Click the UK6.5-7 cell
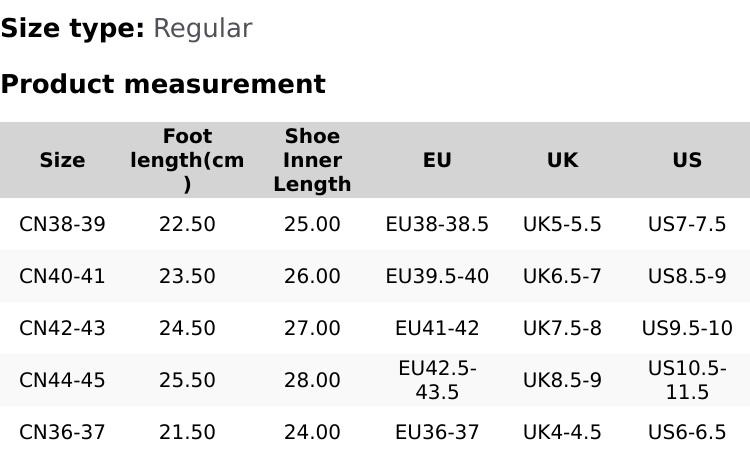This screenshot has width=750, height=458. [562, 276]
